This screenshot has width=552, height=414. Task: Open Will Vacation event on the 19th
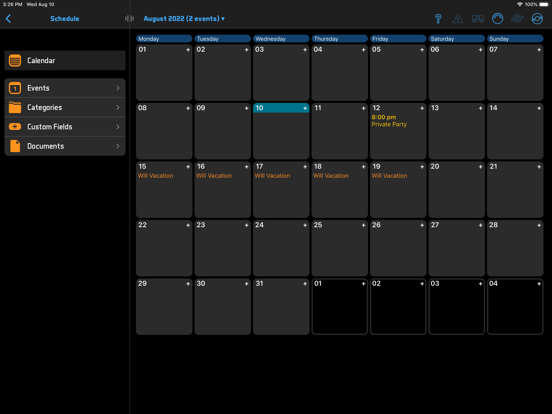pos(389,176)
